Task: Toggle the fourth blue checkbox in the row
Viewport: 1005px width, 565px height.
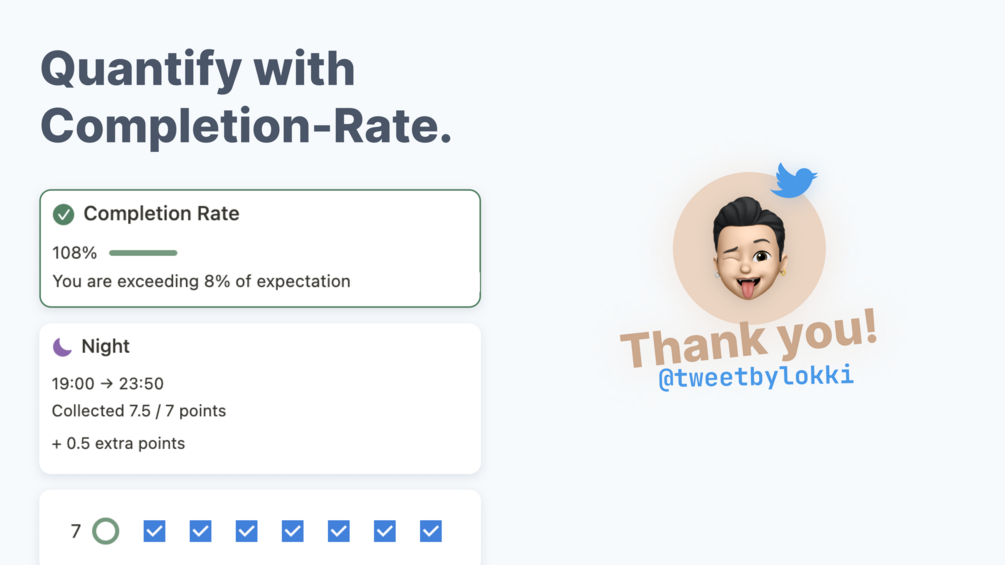Action: 293,531
